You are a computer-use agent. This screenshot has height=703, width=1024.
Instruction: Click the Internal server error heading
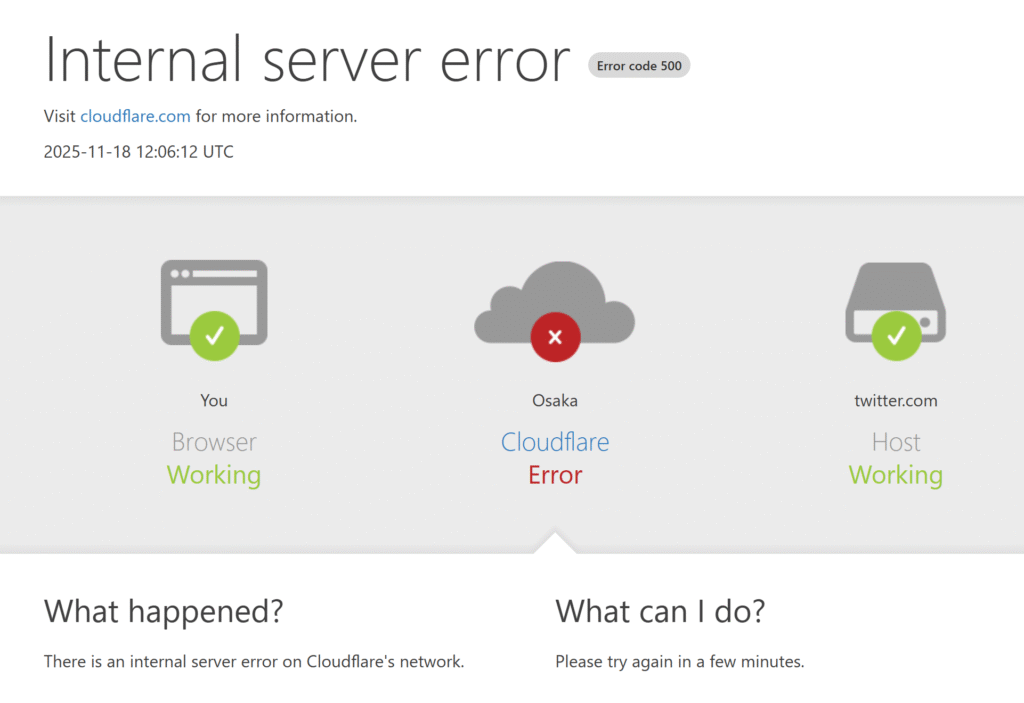[307, 60]
